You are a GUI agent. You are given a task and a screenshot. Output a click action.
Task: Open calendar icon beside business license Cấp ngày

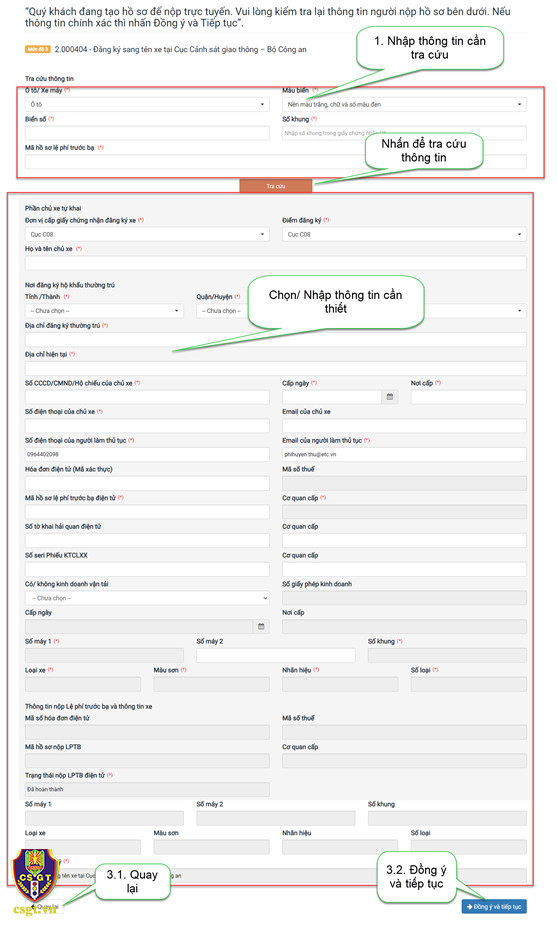[x=261, y=627]
